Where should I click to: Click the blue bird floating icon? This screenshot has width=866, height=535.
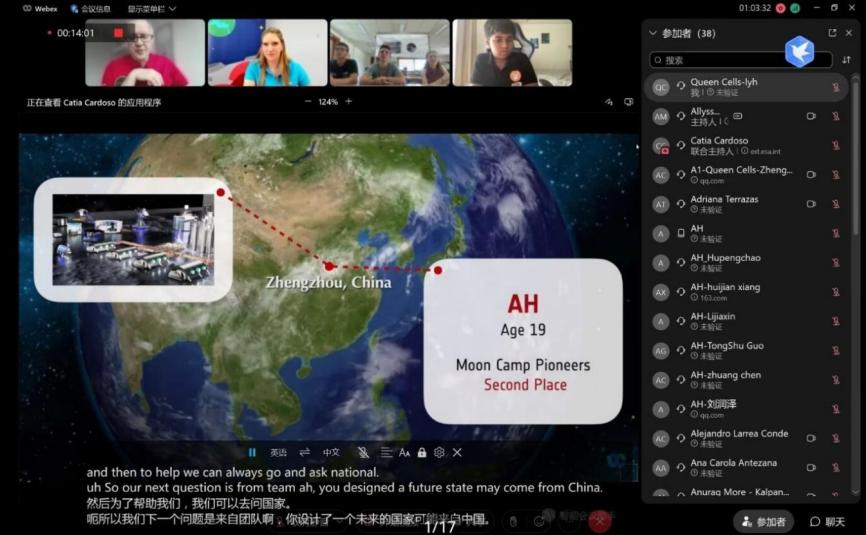tap(799, 51)
